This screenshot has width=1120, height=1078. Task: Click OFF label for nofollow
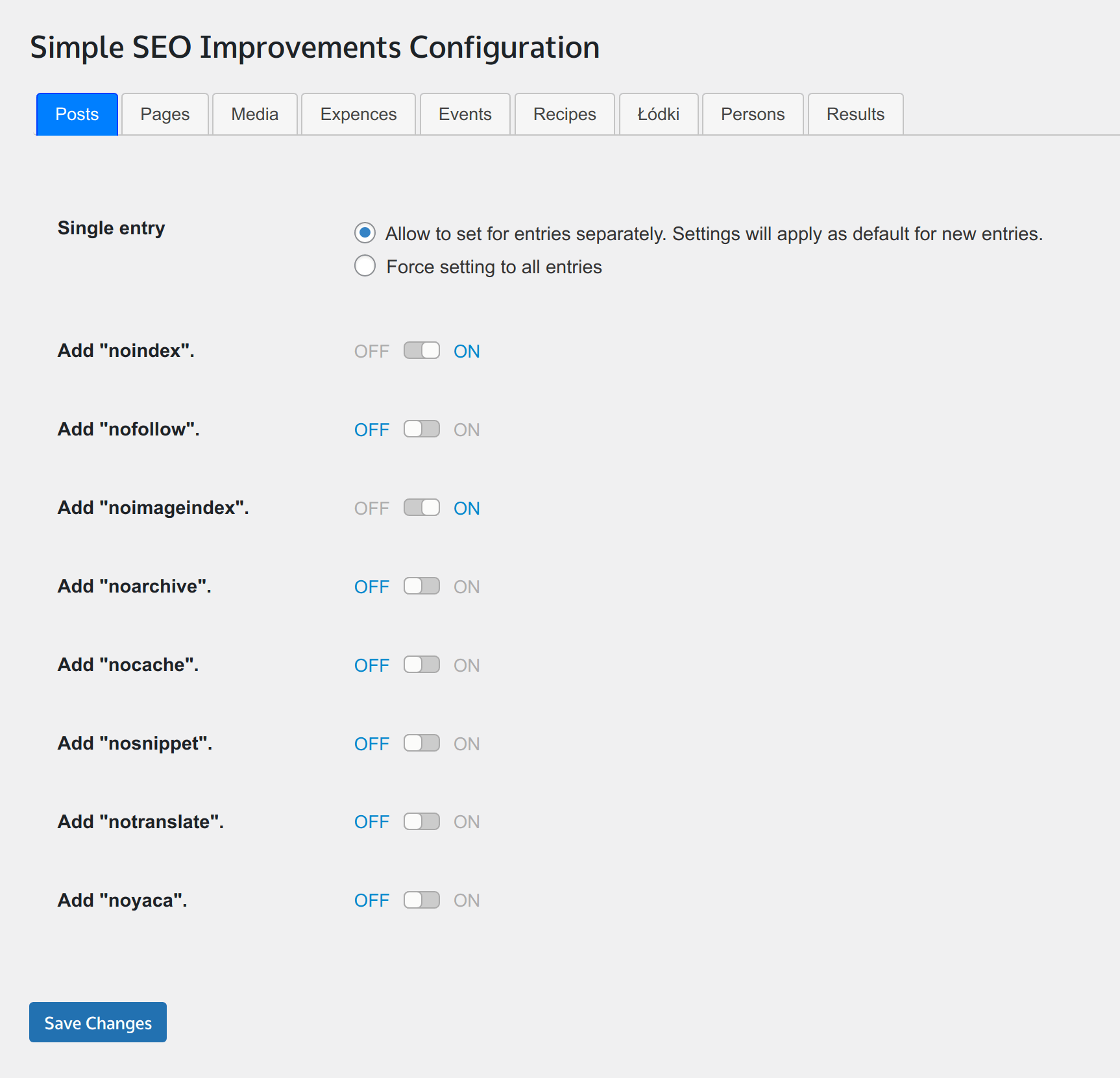click(x=372, y=430)
